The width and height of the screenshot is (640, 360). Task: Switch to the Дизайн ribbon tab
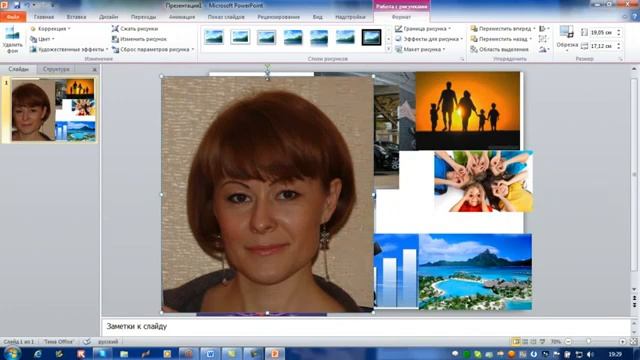tap(108, 17)
